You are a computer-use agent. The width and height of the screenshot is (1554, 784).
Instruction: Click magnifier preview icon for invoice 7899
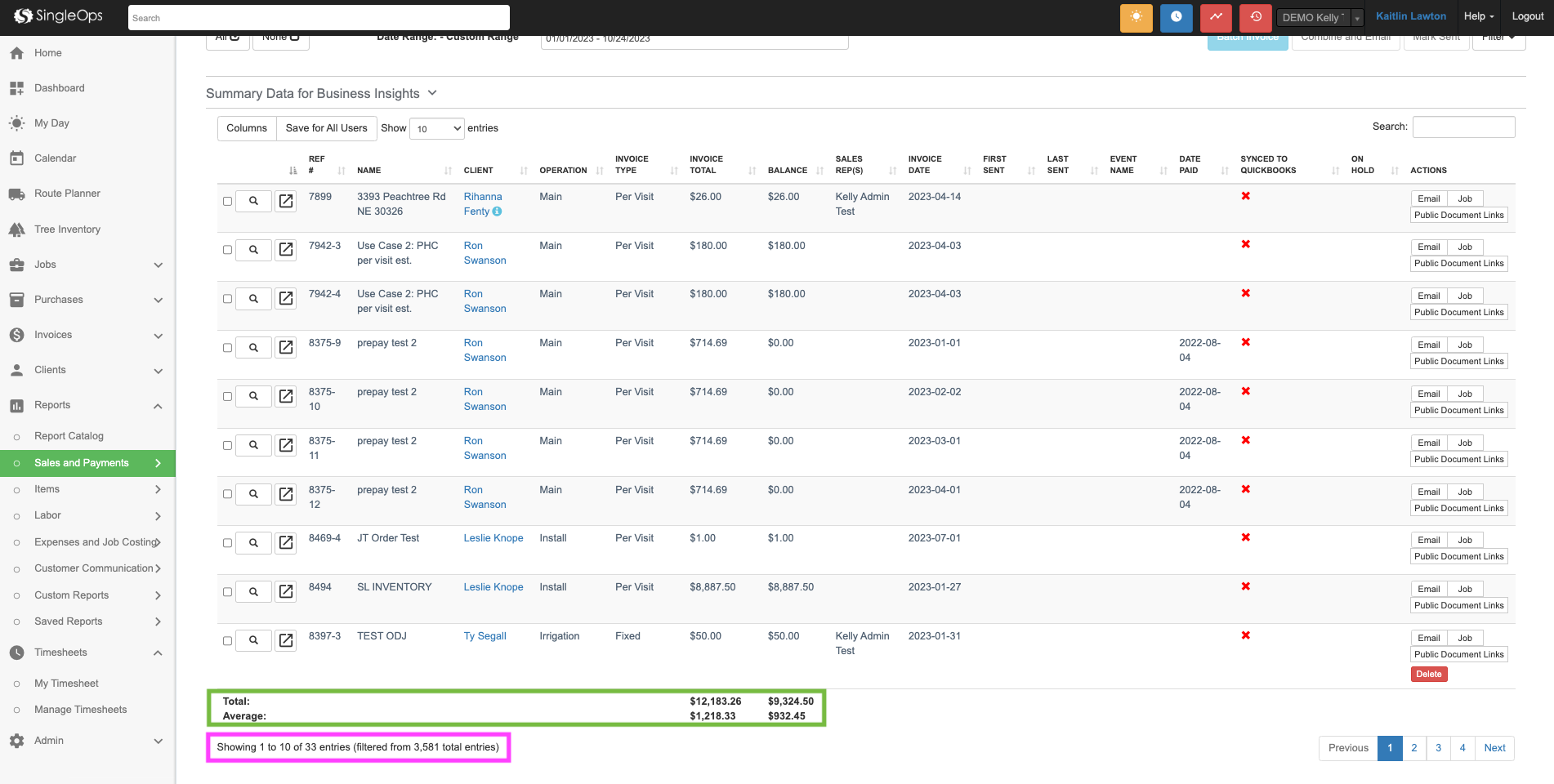pos(253,201)
